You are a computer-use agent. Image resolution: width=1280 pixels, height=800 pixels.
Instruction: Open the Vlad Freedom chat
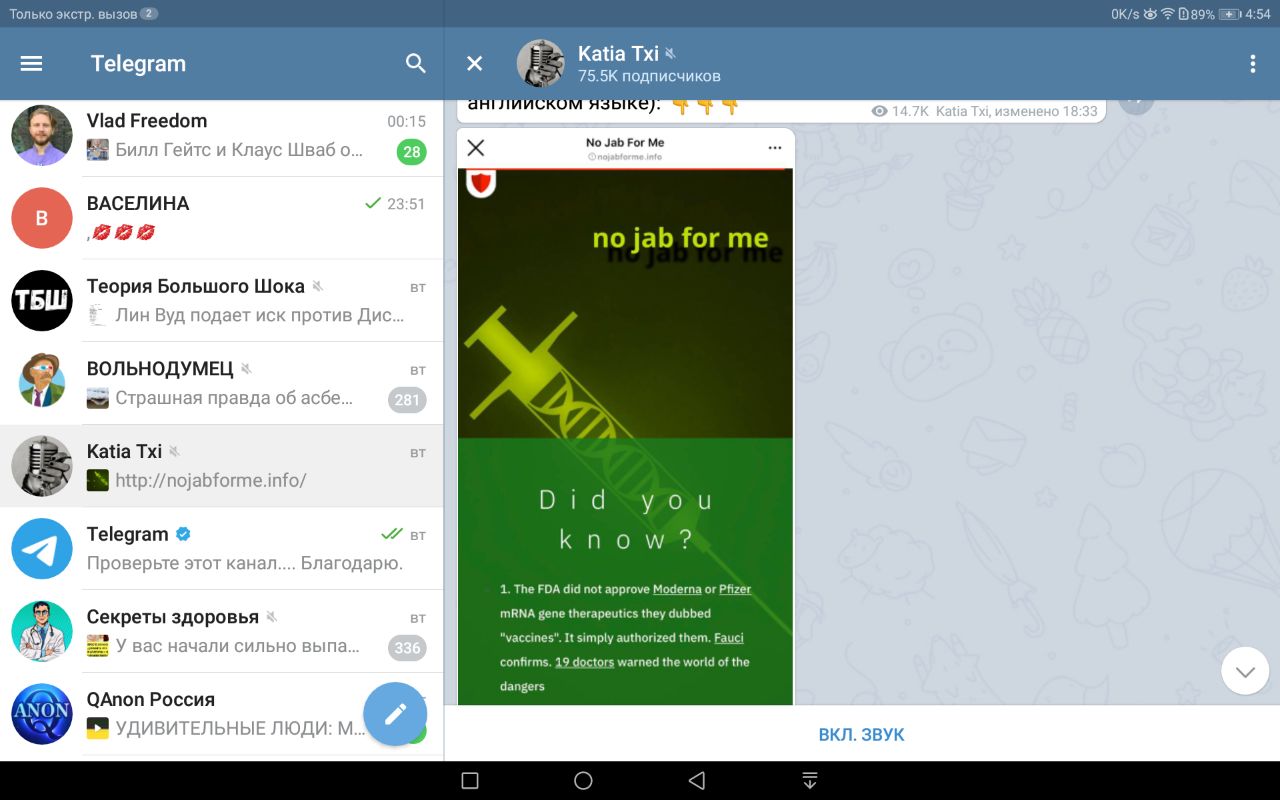click(x=222, y=136)
